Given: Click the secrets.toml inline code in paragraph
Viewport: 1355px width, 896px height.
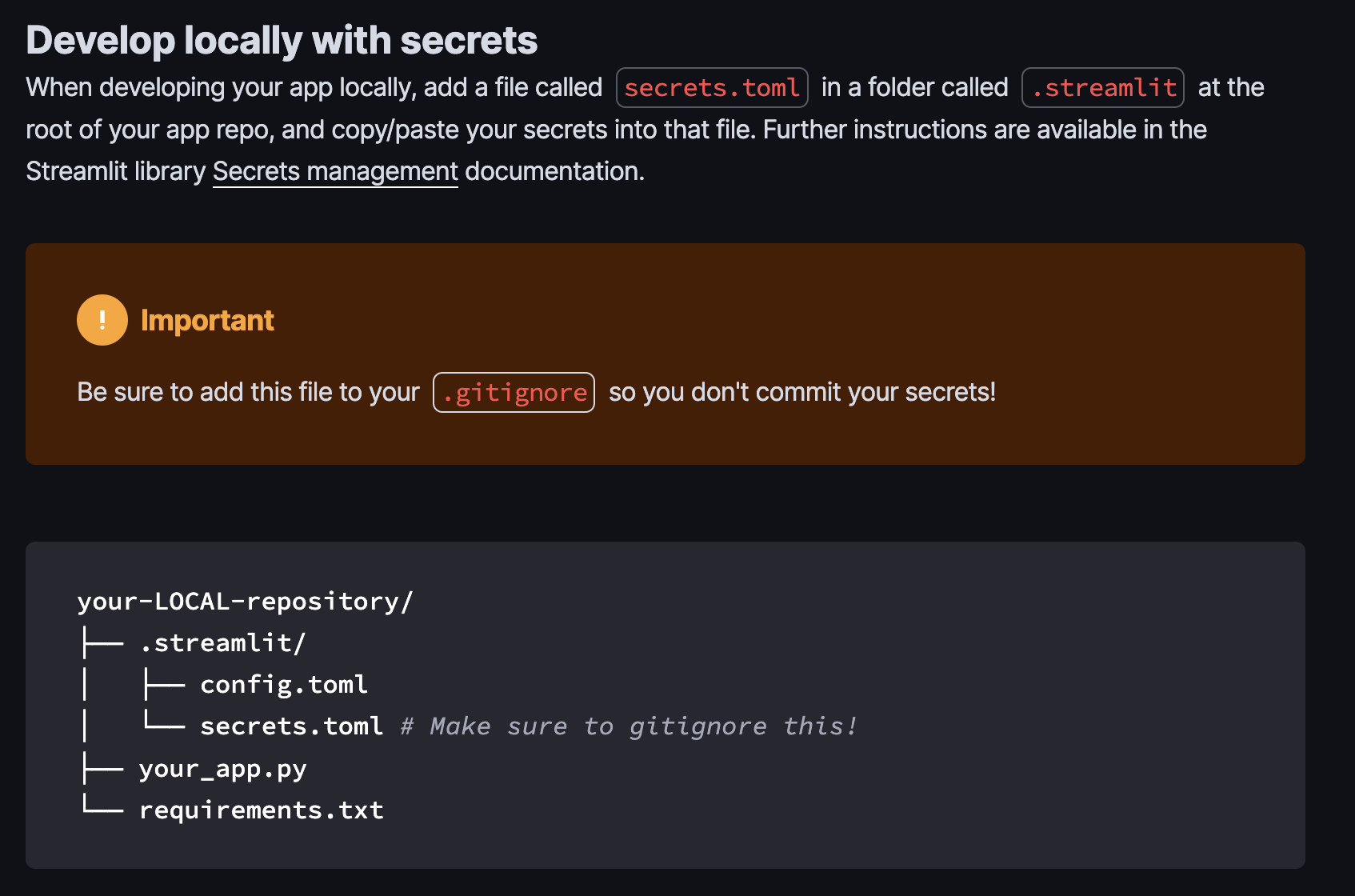Looking at the screenshot, I should point(711,87).
